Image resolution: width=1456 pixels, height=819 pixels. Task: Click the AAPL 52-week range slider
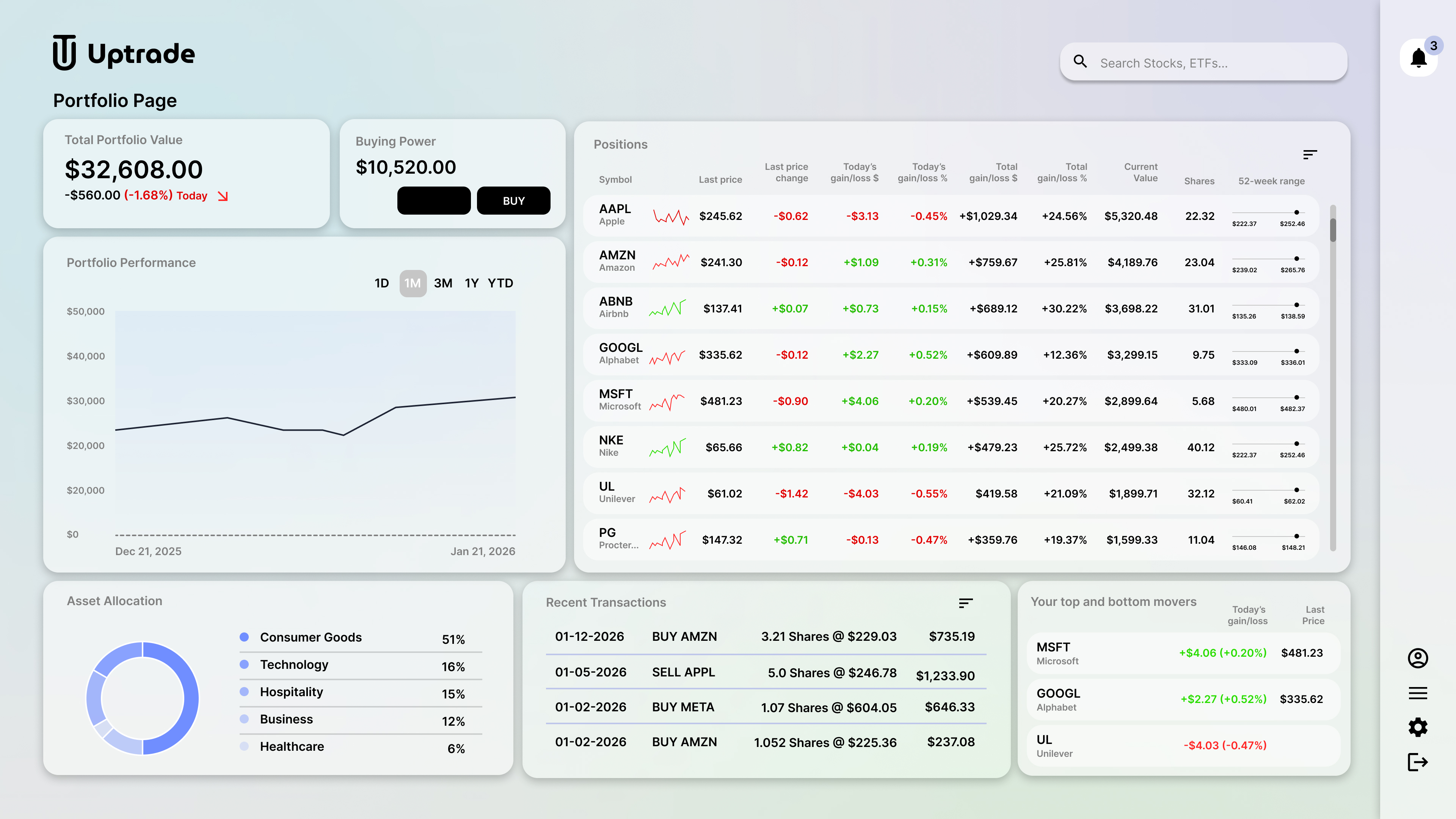click(1268, 212)
